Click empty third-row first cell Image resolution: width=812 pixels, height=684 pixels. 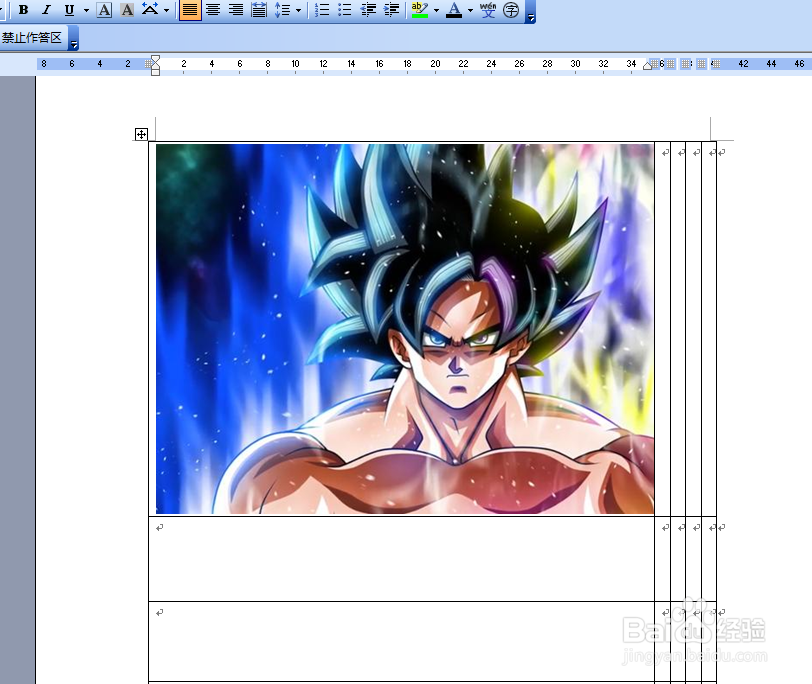click(401, 641)
